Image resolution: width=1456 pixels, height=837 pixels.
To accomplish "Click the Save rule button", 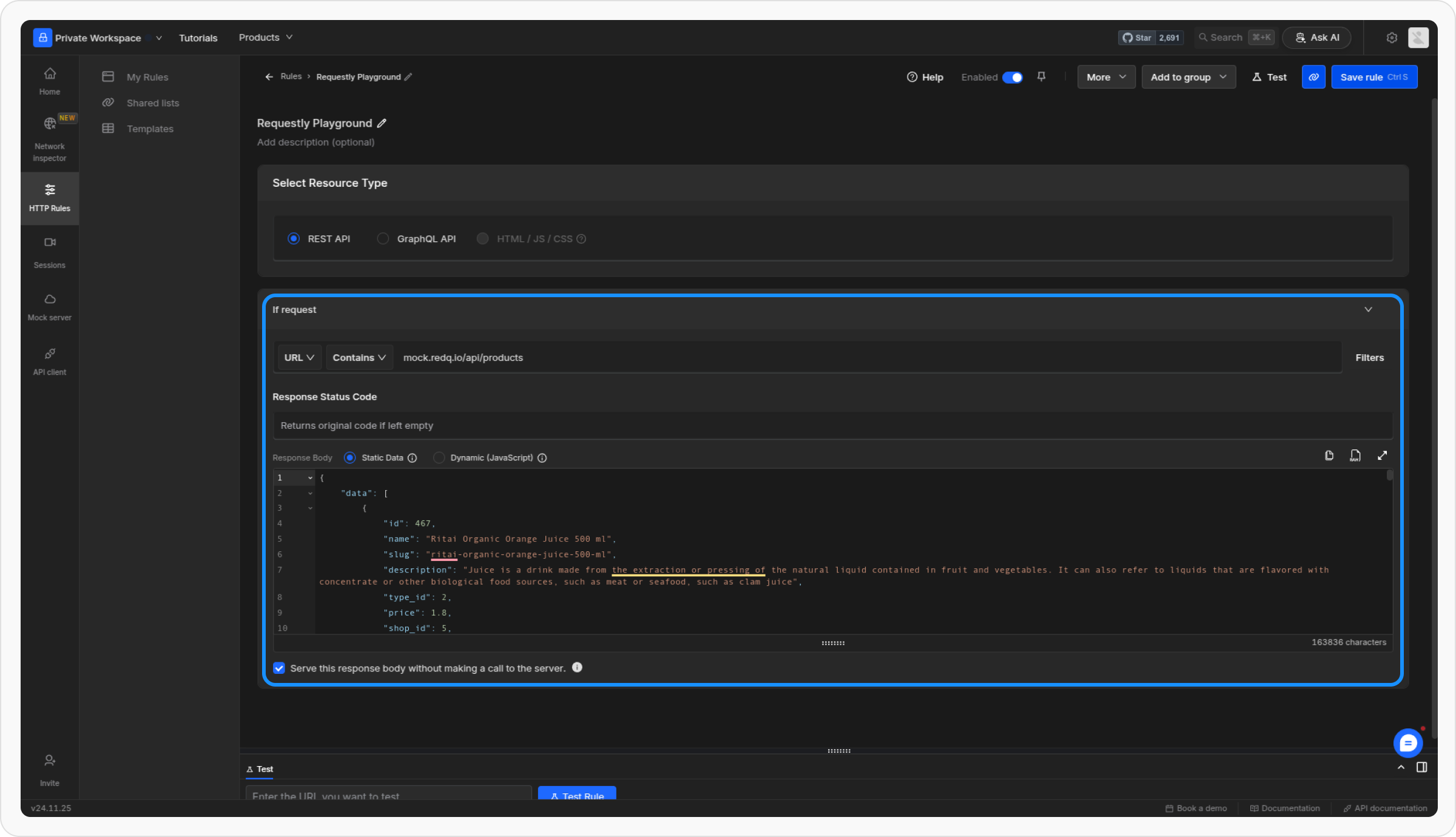I will click(x=1373, y=77).
